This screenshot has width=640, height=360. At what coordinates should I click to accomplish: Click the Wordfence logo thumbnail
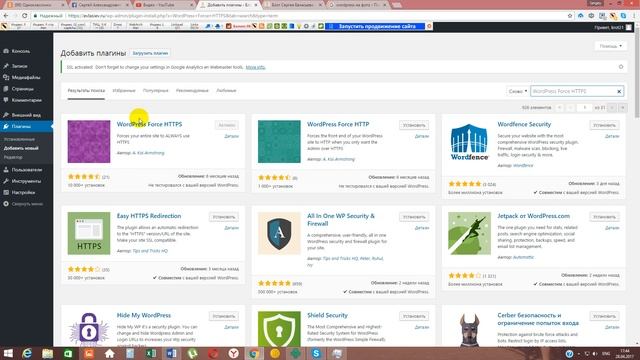469,142
